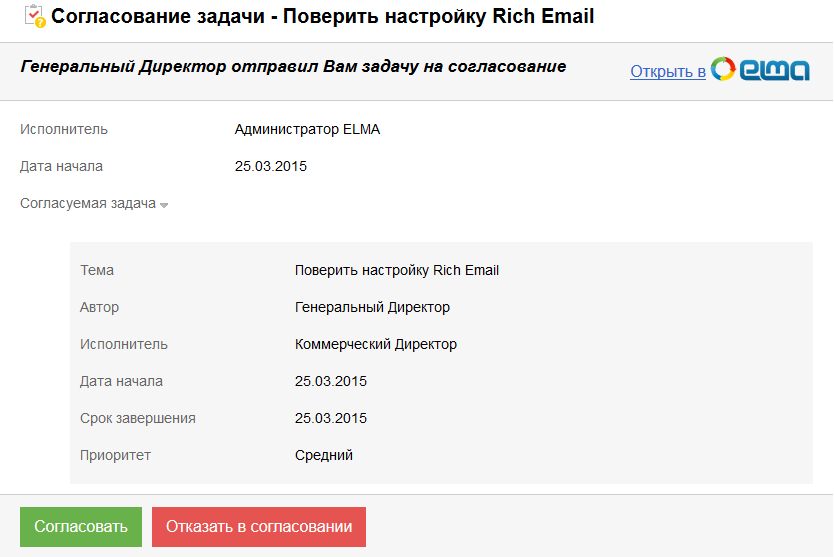Click the "Поверить настройку Rich Email" subject value
This screenshot has height=557, width=834.
(x=397, y=270)
